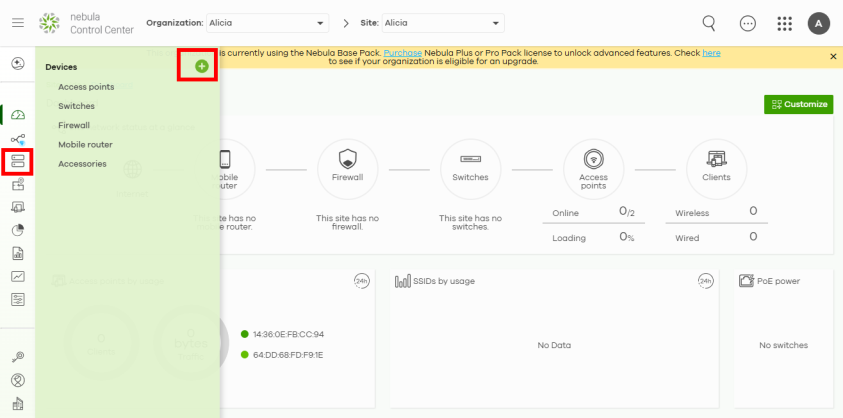This screenshot has width=843, height=418.
Task: Click the Devices menu heading
Action: [x=61, y=67]
